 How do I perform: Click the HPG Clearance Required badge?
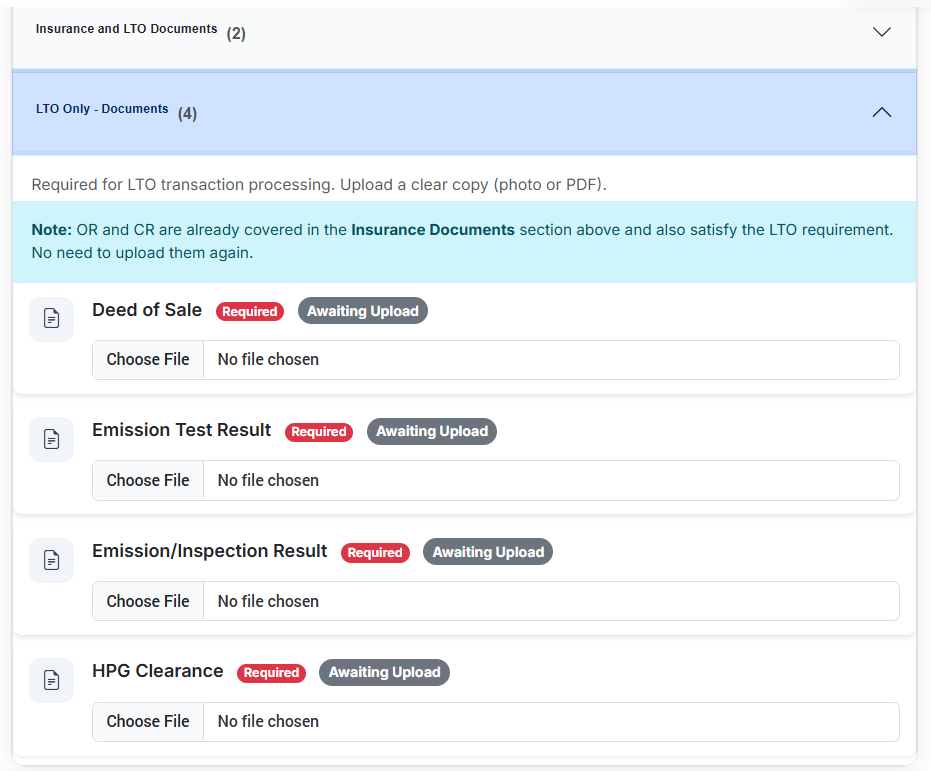tap(271, 673)
